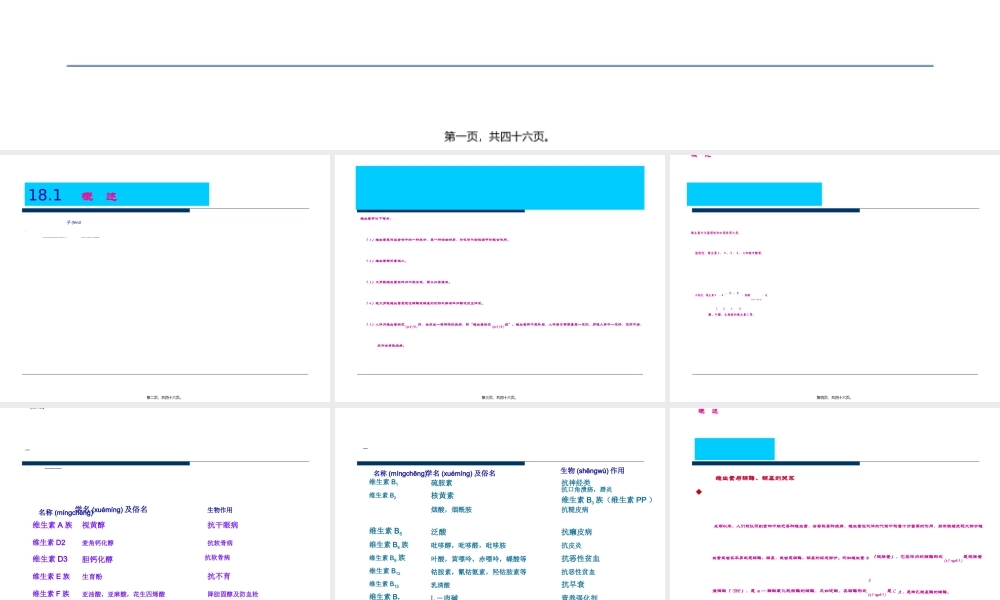The height and width of the screenshot is (600, 1000).
Task: Click 胆钙化醇 in the 维生素 D3 row
Action: (99, 559)
